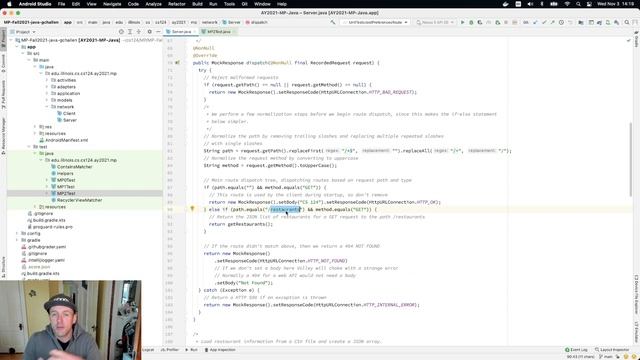Switch to the MP2Test.java editor tab
This screenshot has height=360, width=640.
pyautogui.click(x=219, y=32)
